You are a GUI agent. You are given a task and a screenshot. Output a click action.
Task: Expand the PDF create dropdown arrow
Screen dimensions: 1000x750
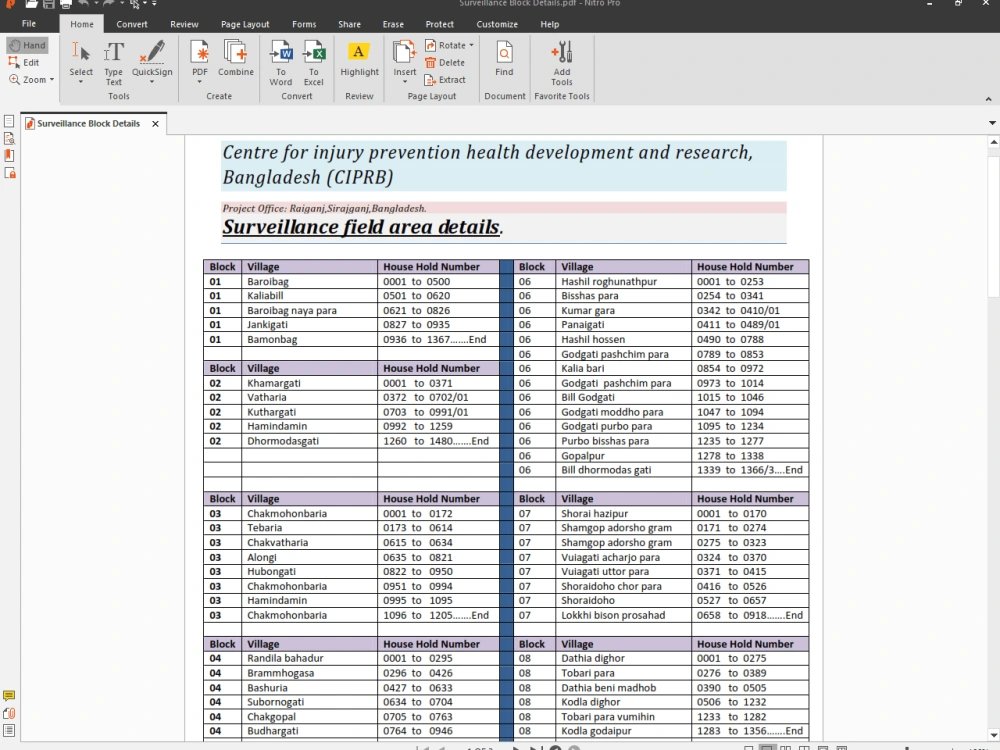pos(200,82)
